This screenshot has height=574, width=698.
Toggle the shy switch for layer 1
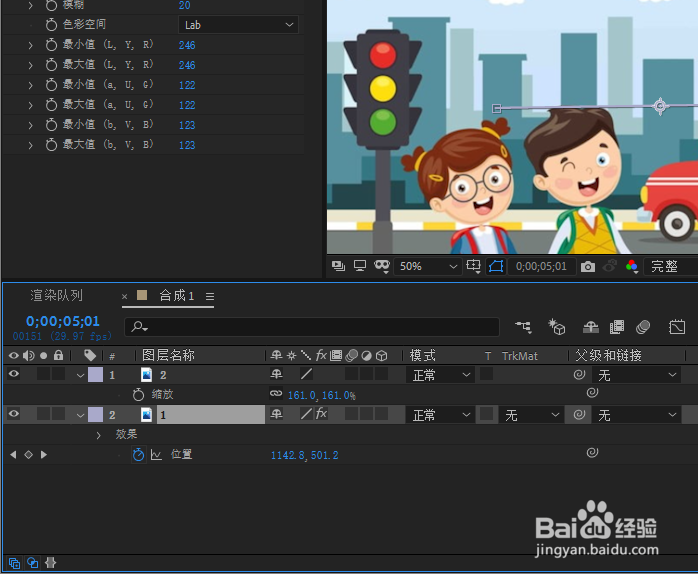click(x=276, y=374)
